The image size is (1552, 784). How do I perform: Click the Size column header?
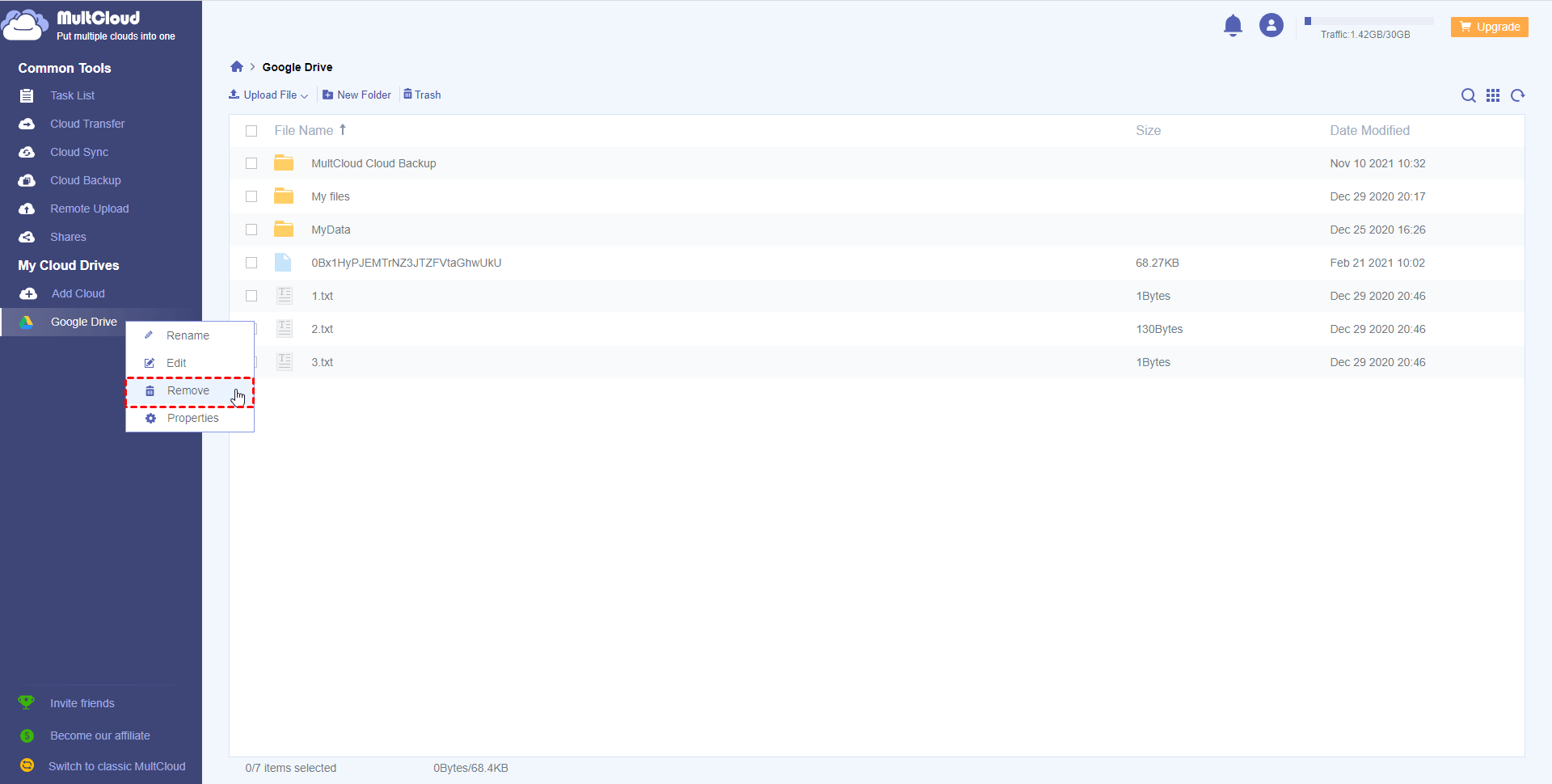pyautogui.click(x=1148, y=130)
